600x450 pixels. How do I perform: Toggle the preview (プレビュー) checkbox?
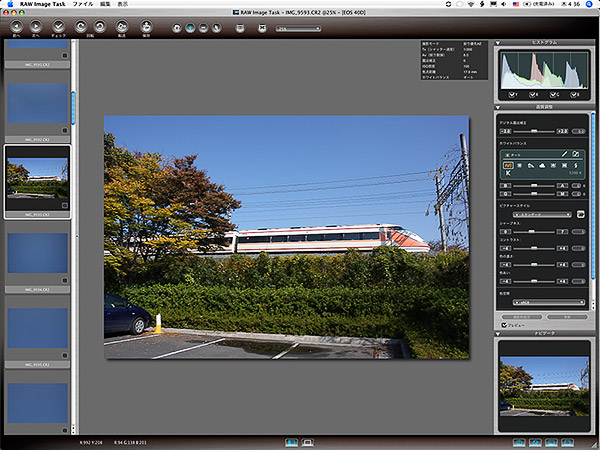pos(504,325)
